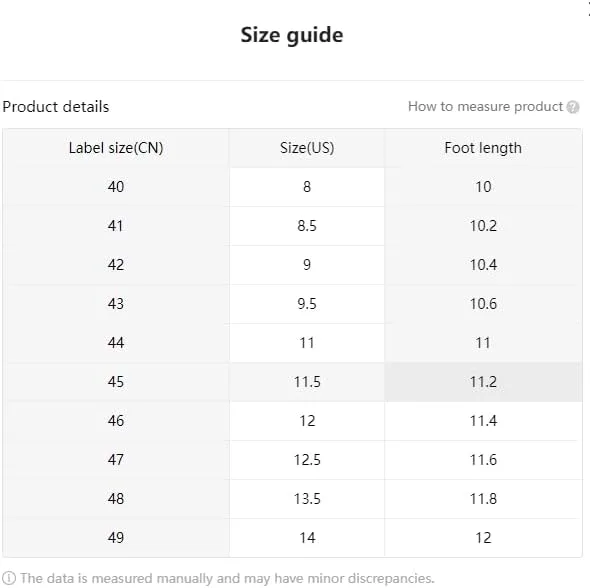Select the Label size(CN) column header

[116, 148]
